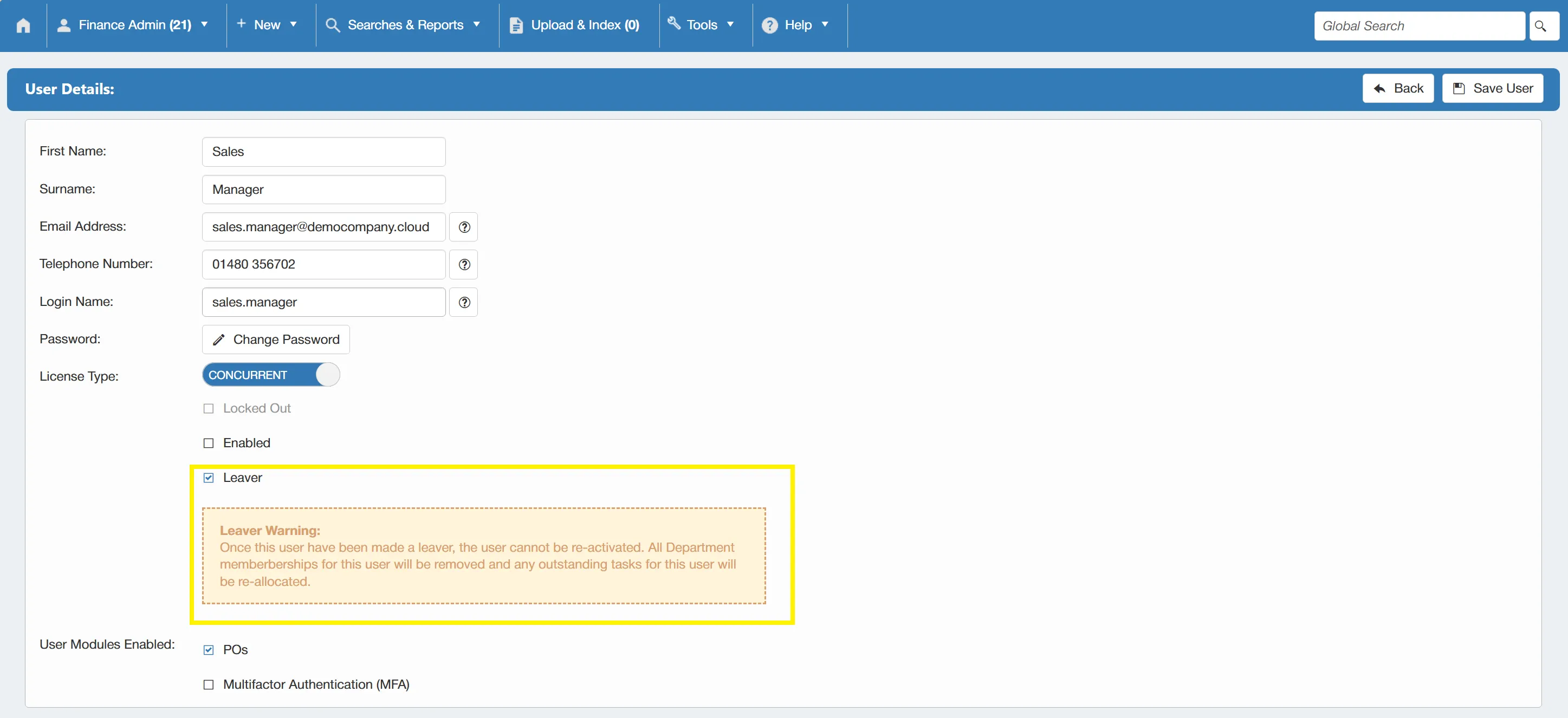Enable Multifactor Authentication (MFA) checkbox
This screenshot has height=718, width=1568.
pos(209,684)
